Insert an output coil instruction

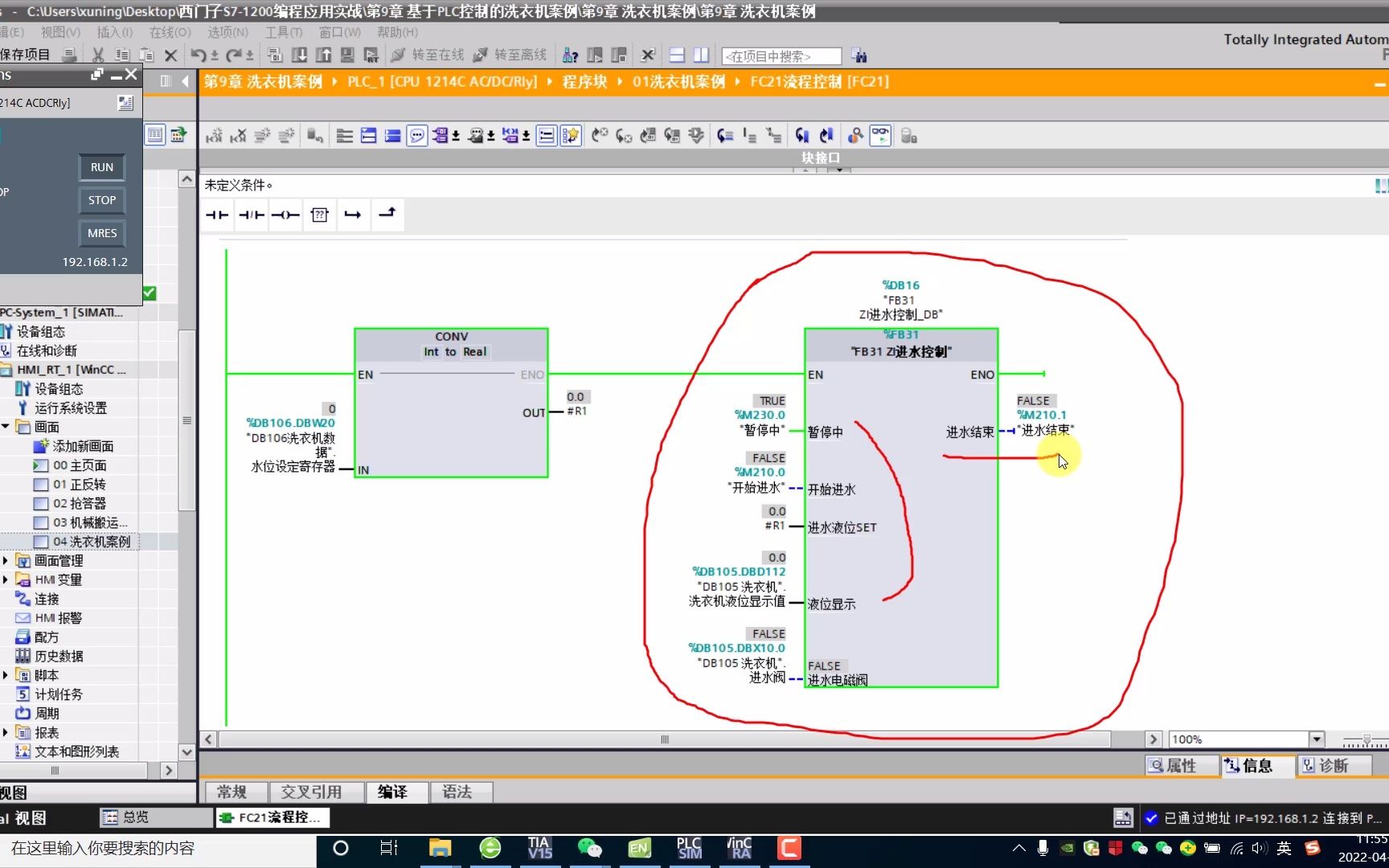click(285, 215)
